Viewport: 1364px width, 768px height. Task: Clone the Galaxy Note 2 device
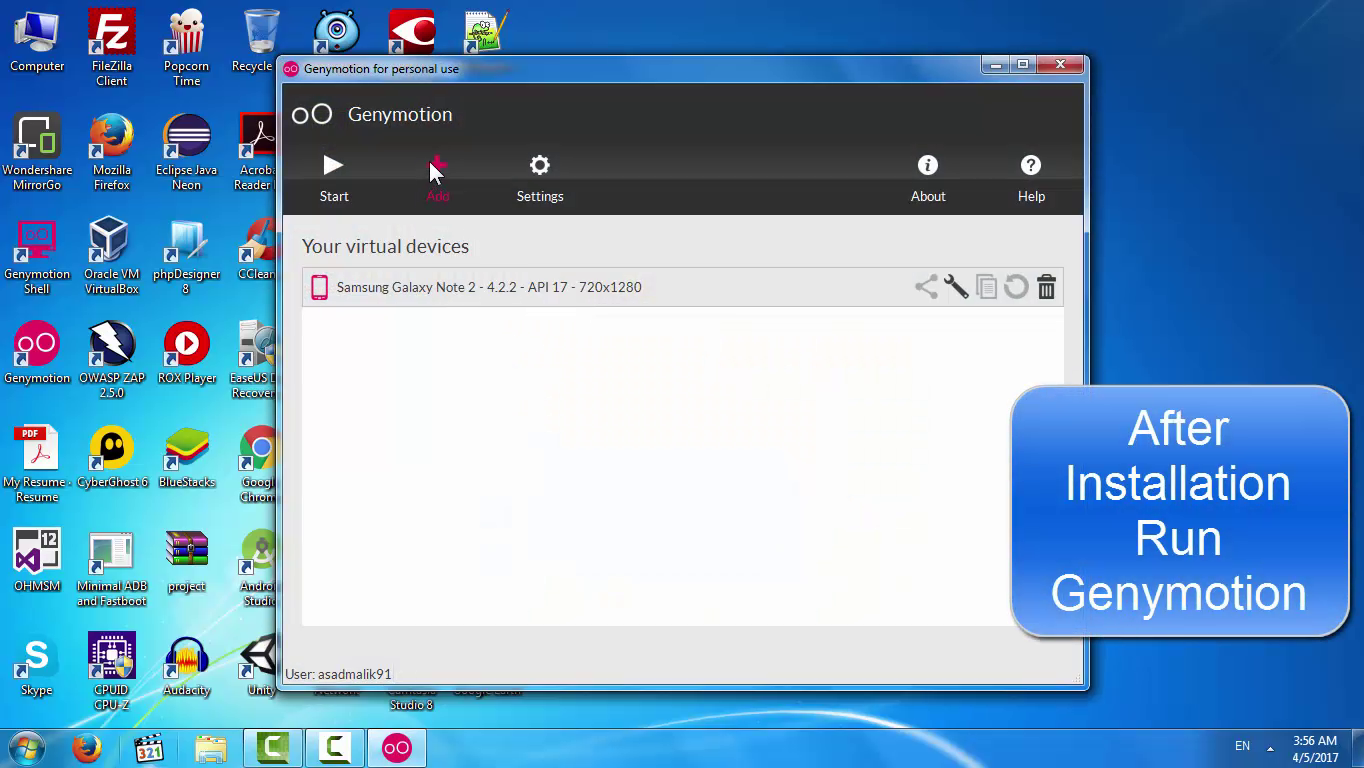point(986,287)
